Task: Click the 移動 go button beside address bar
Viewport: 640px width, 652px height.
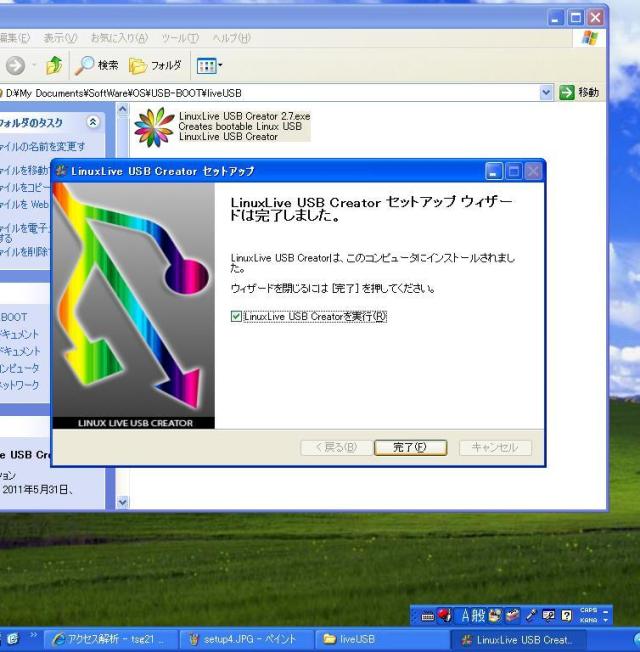Action: [x=581, y=93]
